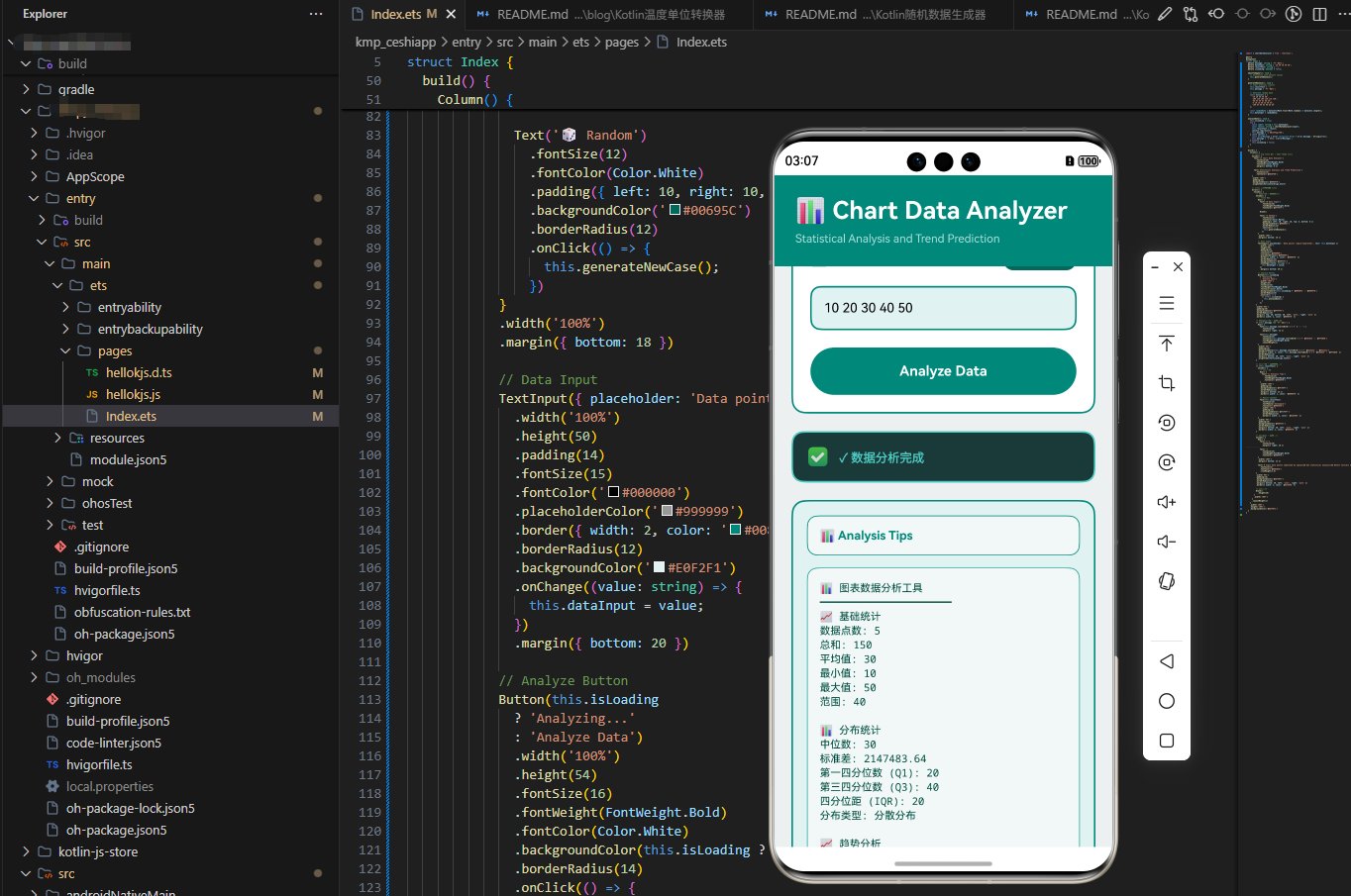Decrease emulator volume with speaker-minus icon
This screenshot has height=896, width=1351.
[x=1167, y=542]
